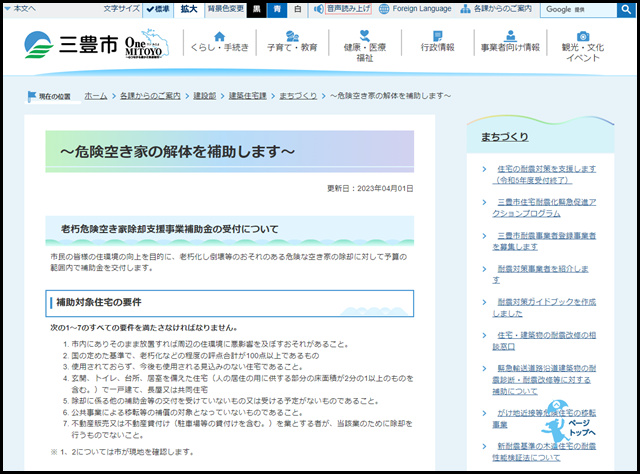Enlarge text with 拡大 button
The width and height of the screenshot is (640, 474).
click(189, 9)
